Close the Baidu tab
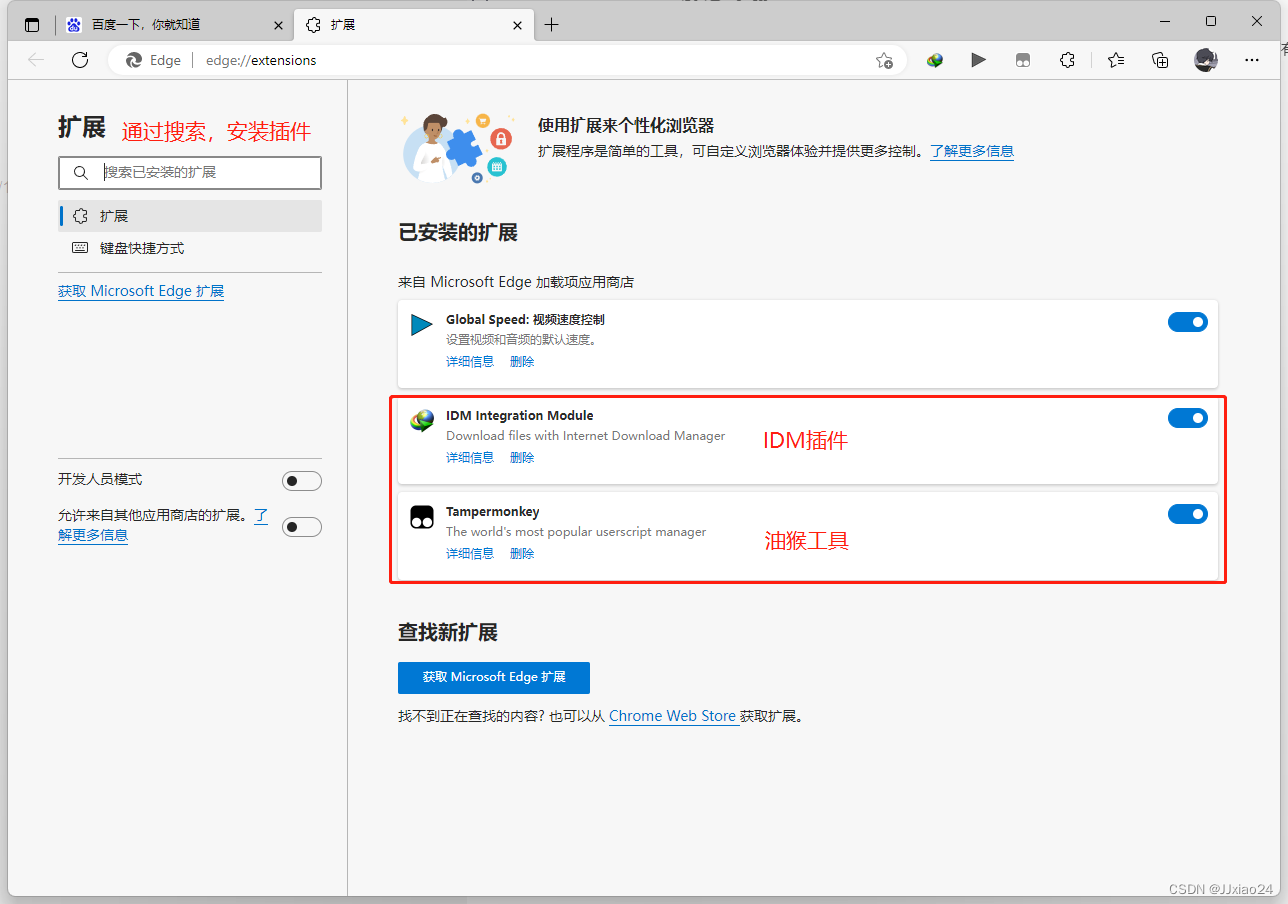Viewport: 1288px width, 904px height. coord(278,25)
